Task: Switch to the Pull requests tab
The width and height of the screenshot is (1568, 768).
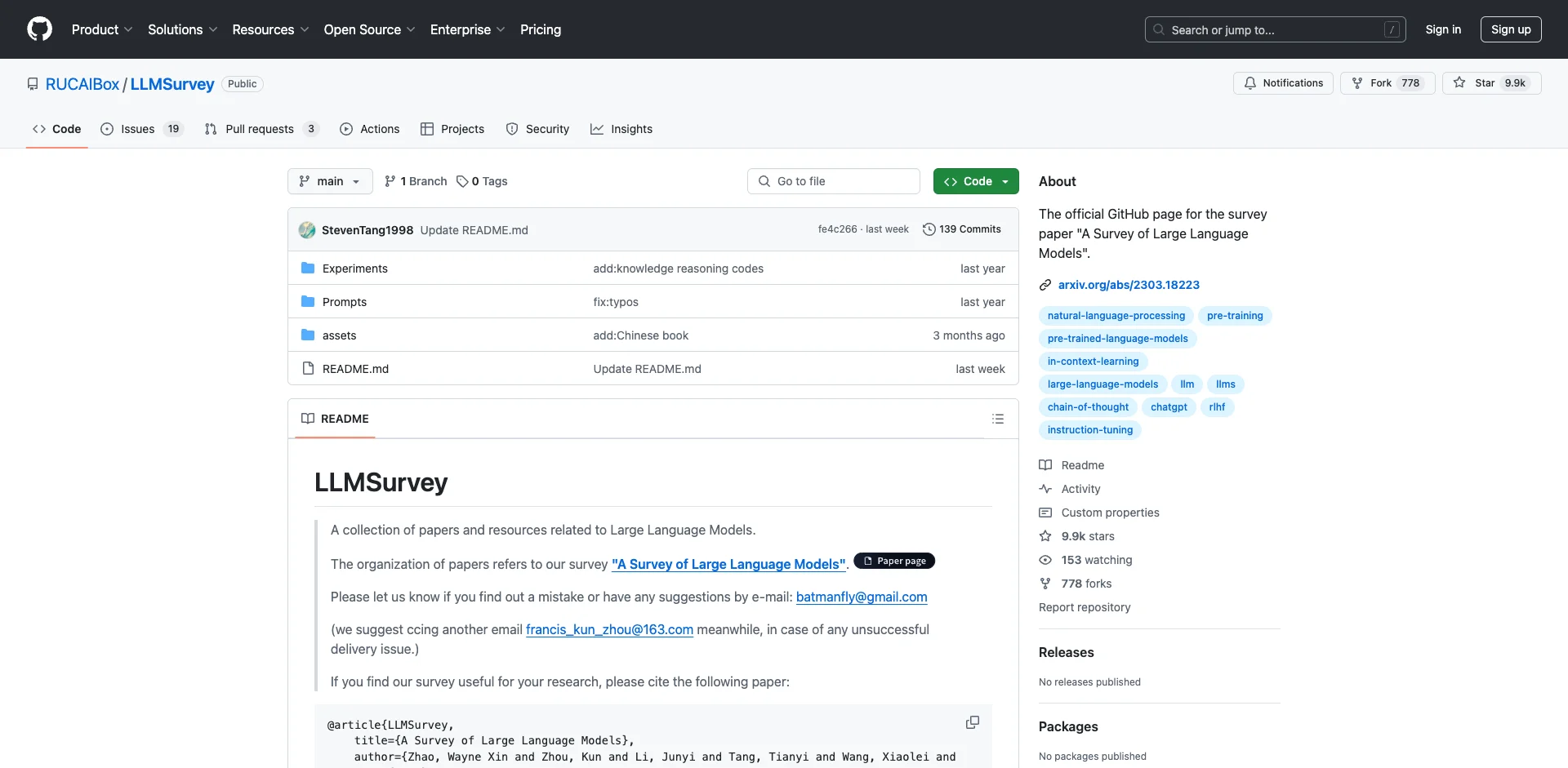Action: coord(261,129)
